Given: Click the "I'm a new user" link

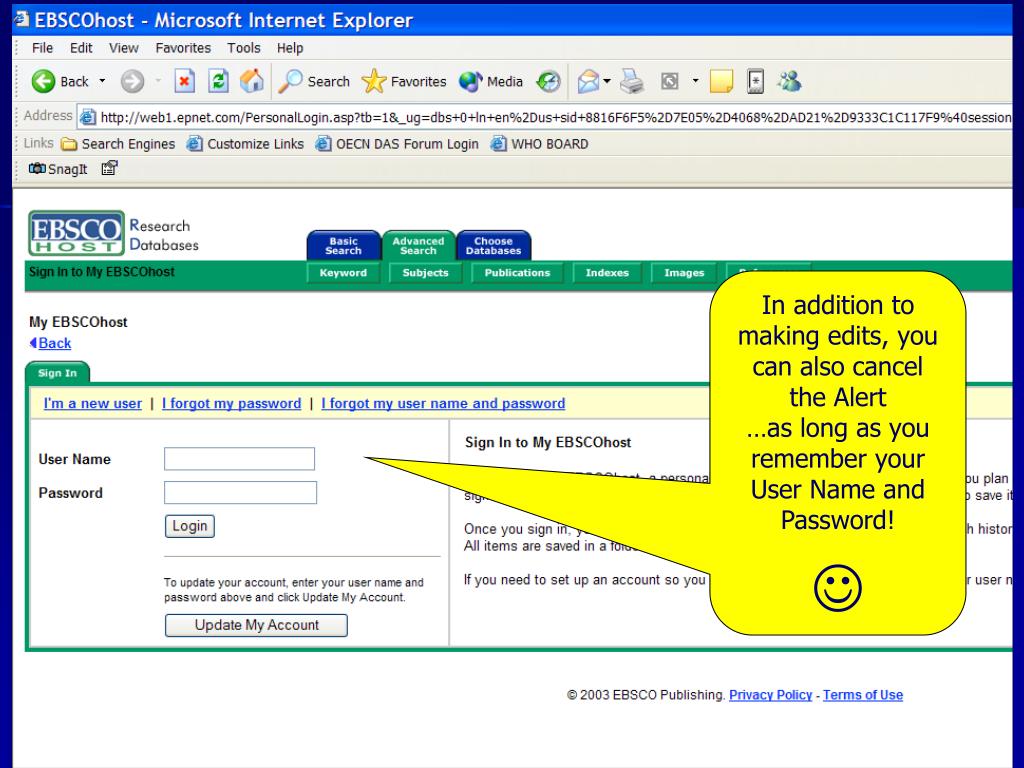Looking at the screenshot, I should [x=93, y=403].
